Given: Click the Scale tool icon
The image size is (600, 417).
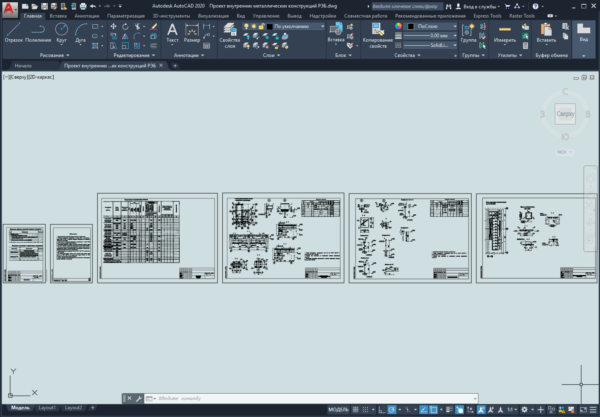Looking at the screenshot, I should coord(125,46).
